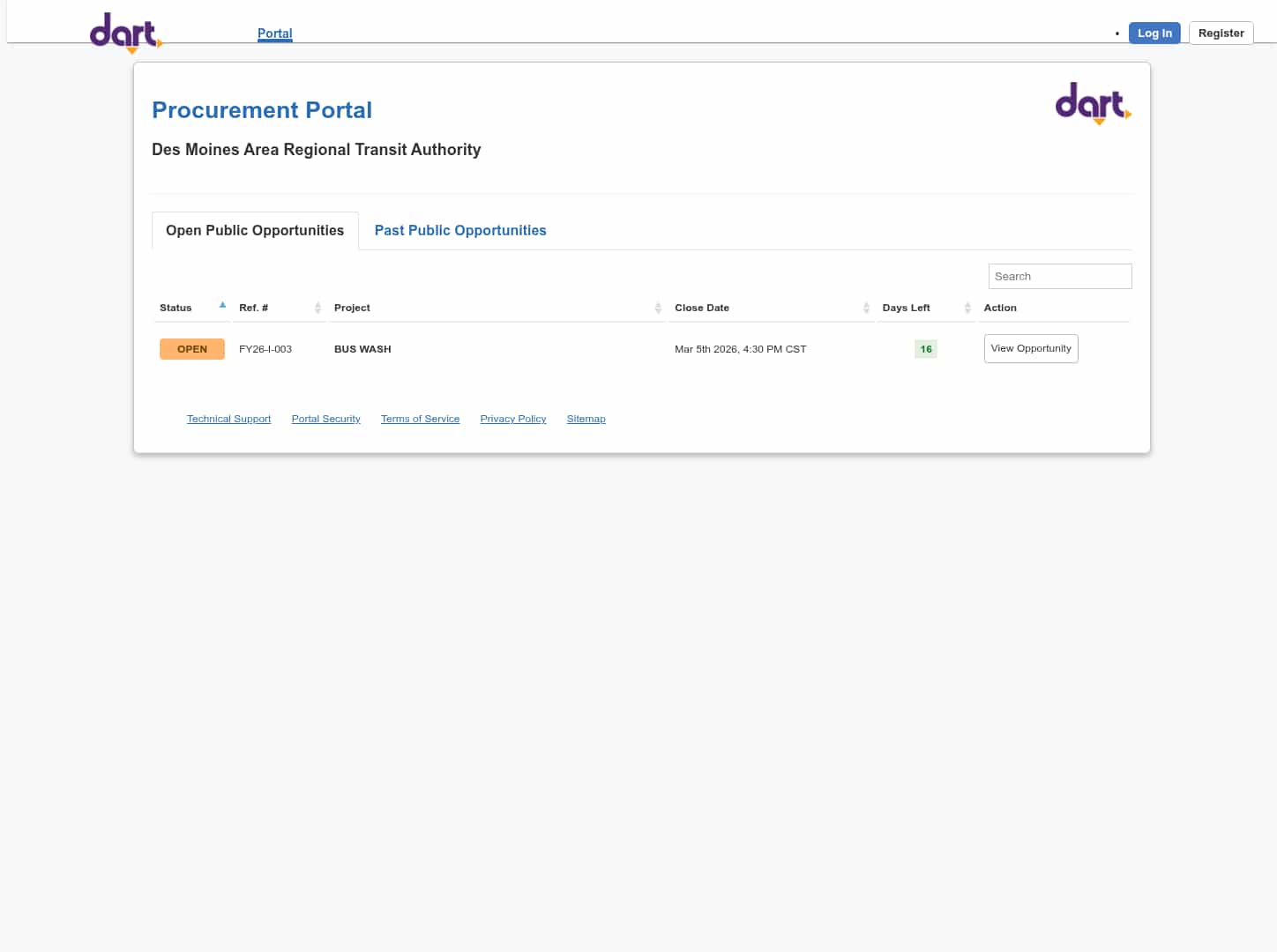Click the DART logo in top navigation
This screenshot has width=1277, height=952.
tap(125, 33)
